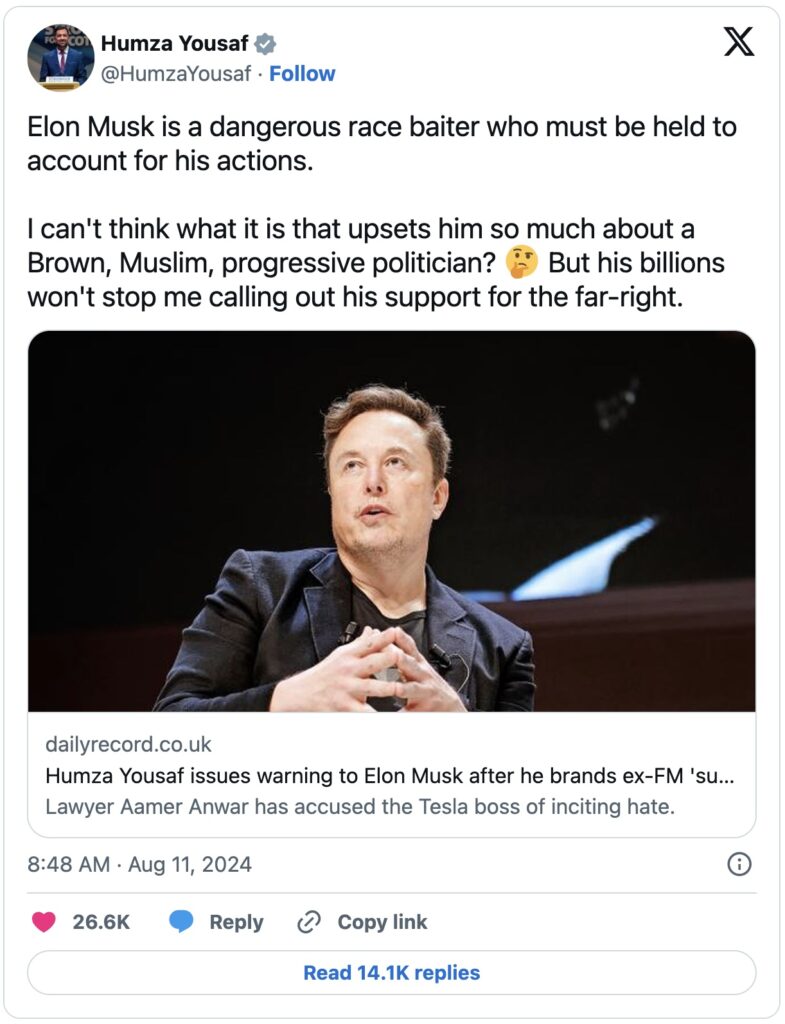Viewport: 785px width, 1024px height.
Task: Open the Elon Musk article image
Action: click(391, 521)
